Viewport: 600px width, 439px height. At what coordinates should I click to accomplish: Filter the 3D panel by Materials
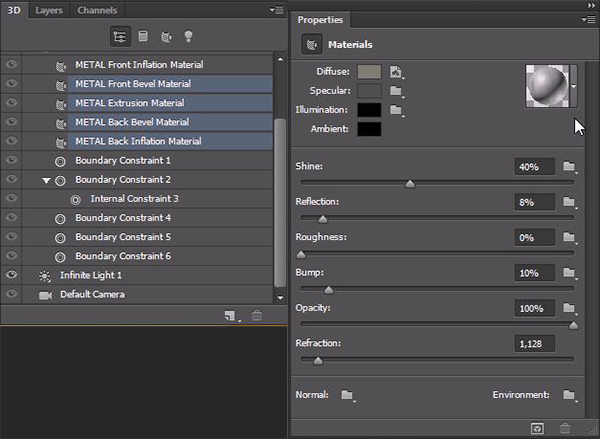click(x=165, y=37)
